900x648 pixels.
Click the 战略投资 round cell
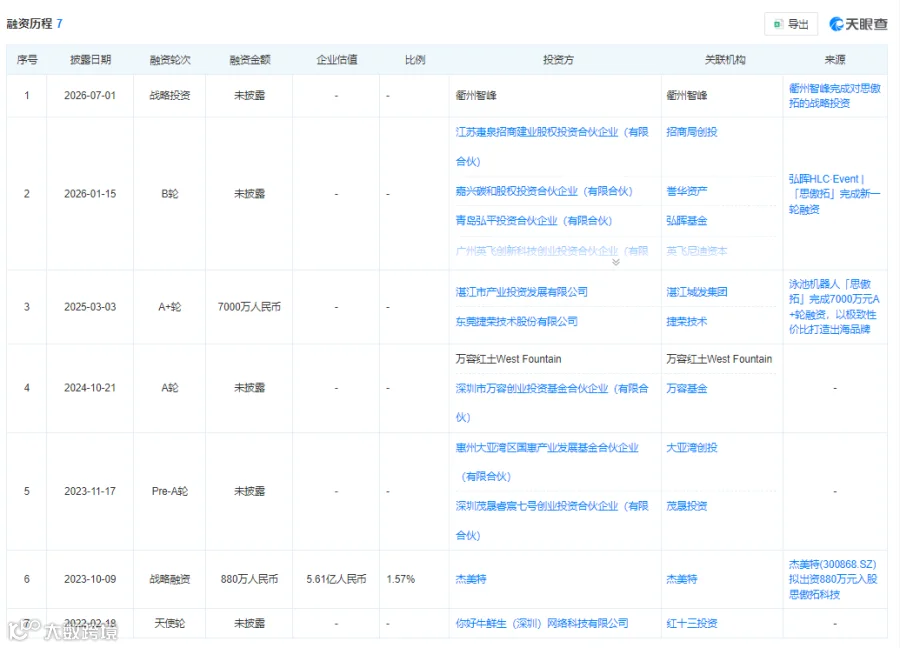(x=170, y=96)
